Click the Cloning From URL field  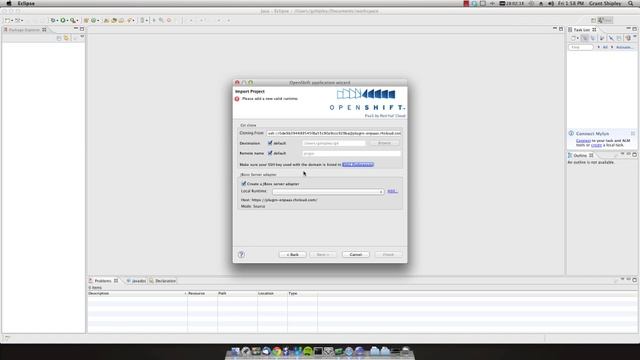coord(334,133)
